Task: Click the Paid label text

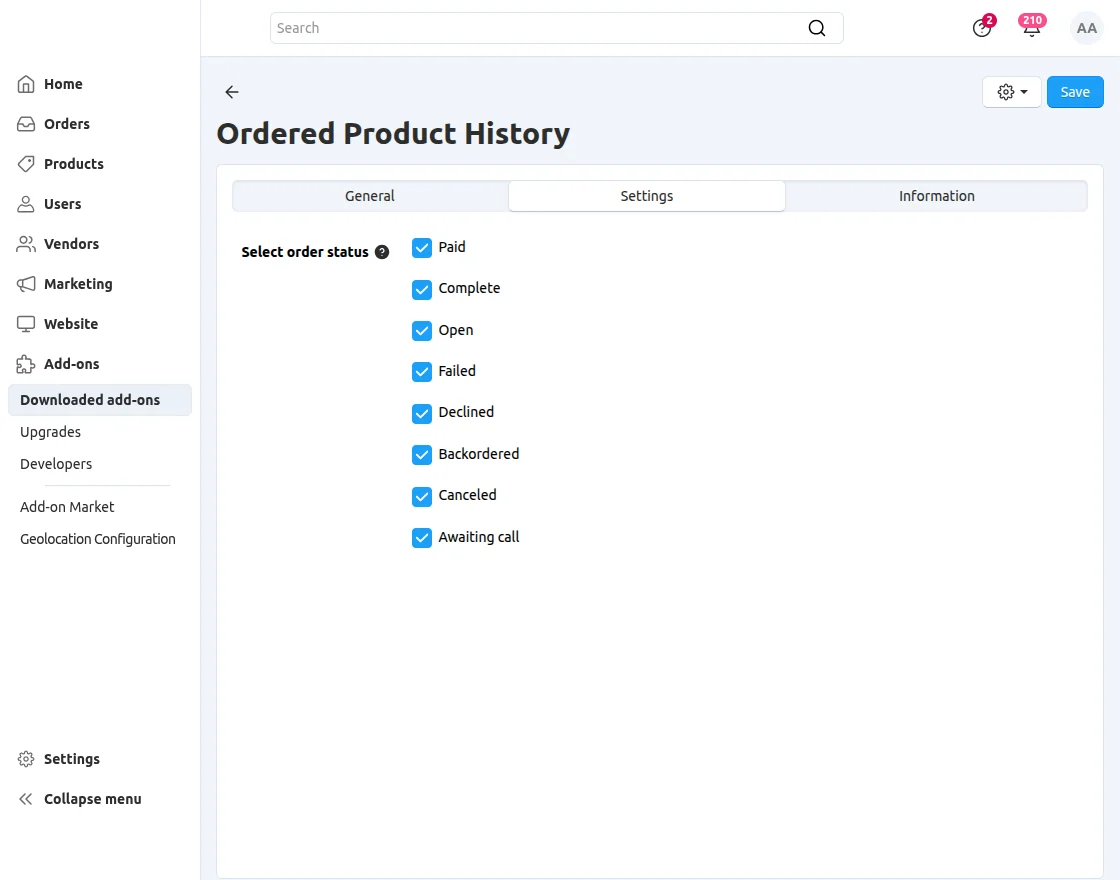Action: tap(451, 247)
